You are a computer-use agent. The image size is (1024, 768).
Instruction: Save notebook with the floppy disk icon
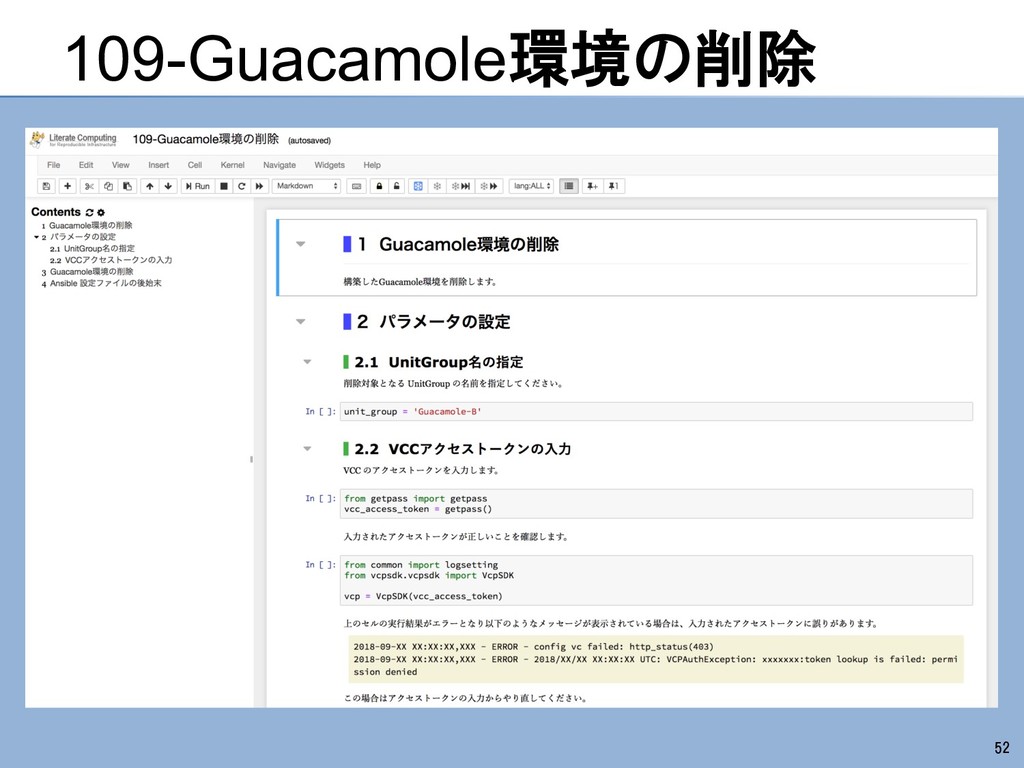46,186
